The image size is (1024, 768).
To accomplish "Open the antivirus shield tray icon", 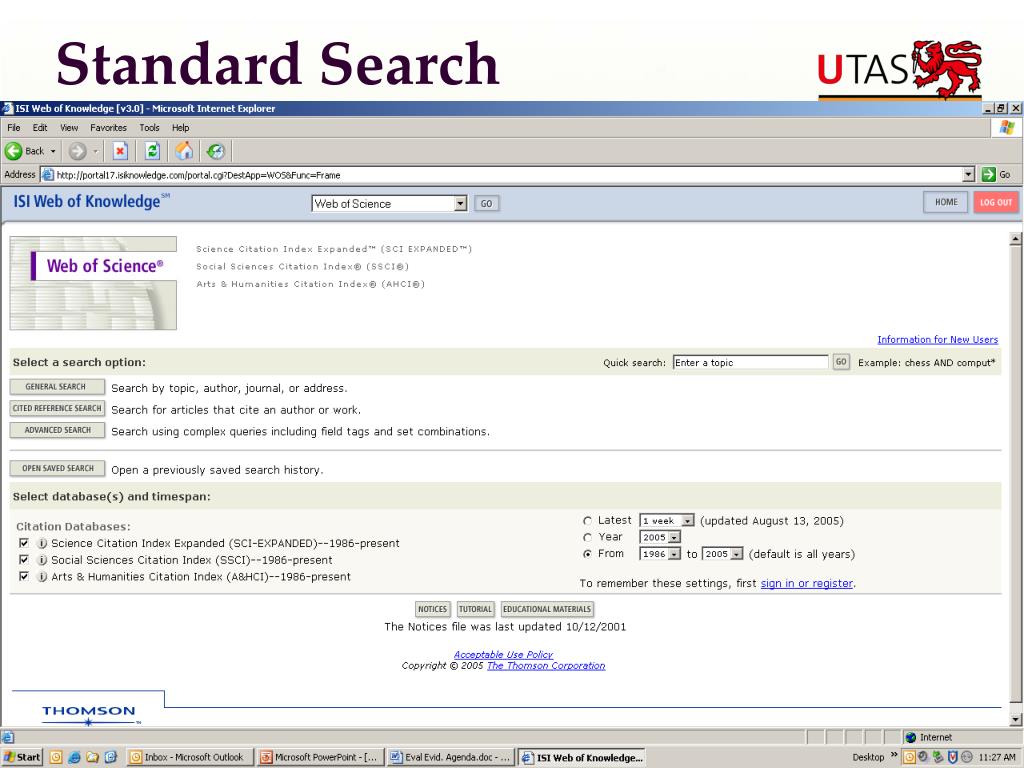I will pos(953,757).
